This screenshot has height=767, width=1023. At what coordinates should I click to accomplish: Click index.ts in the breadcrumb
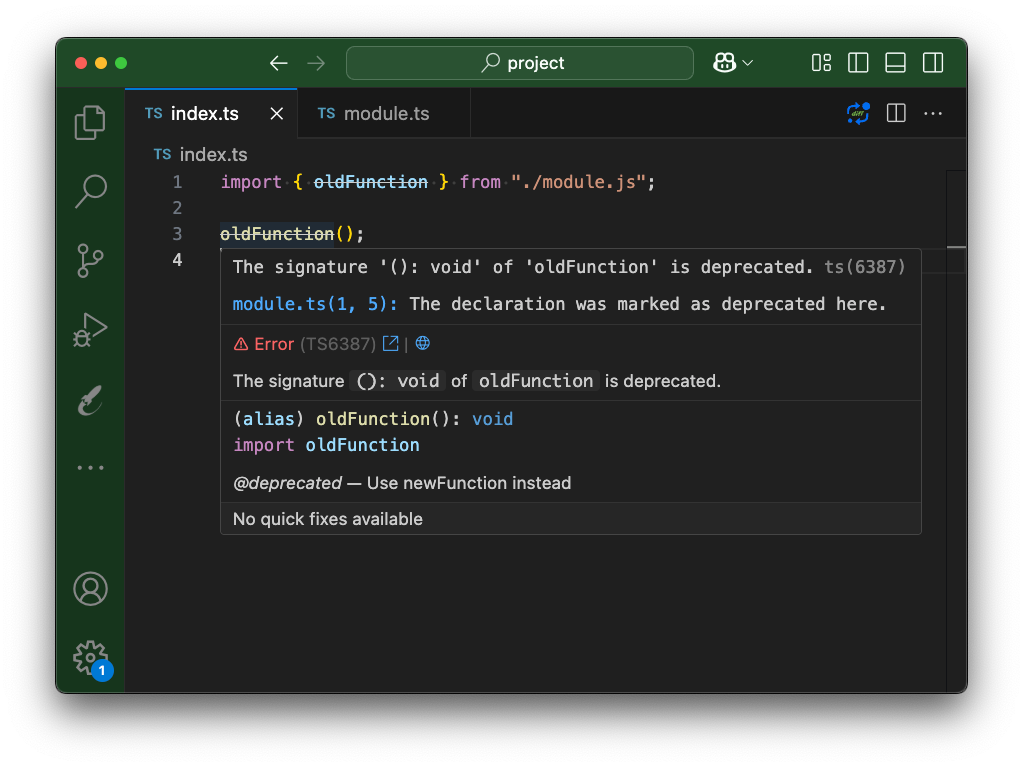[x=213, y=155]
